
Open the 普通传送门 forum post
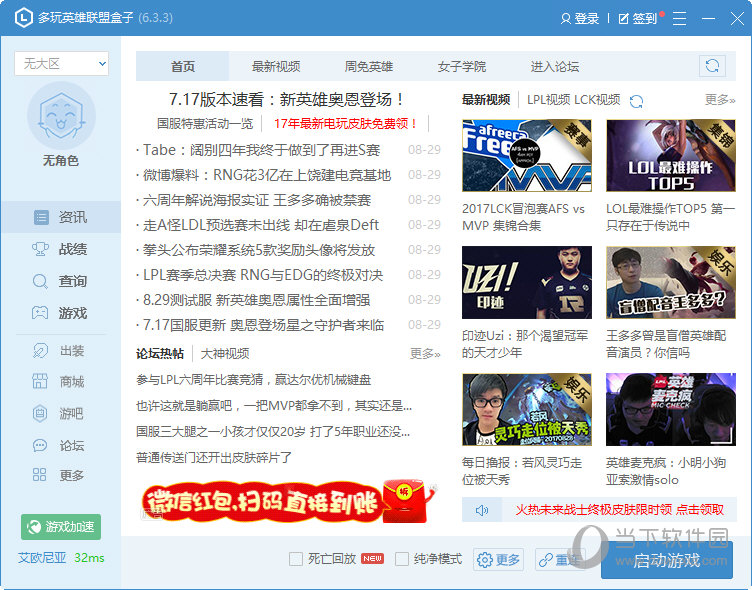tap(214, 458)
